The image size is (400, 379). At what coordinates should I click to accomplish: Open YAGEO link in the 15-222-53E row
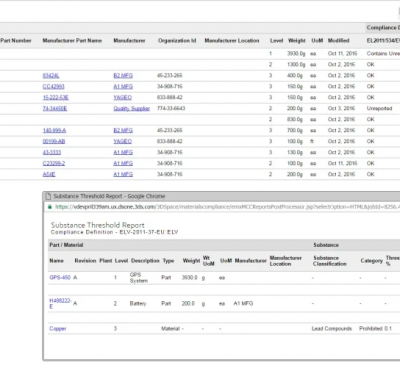(122, 98)
